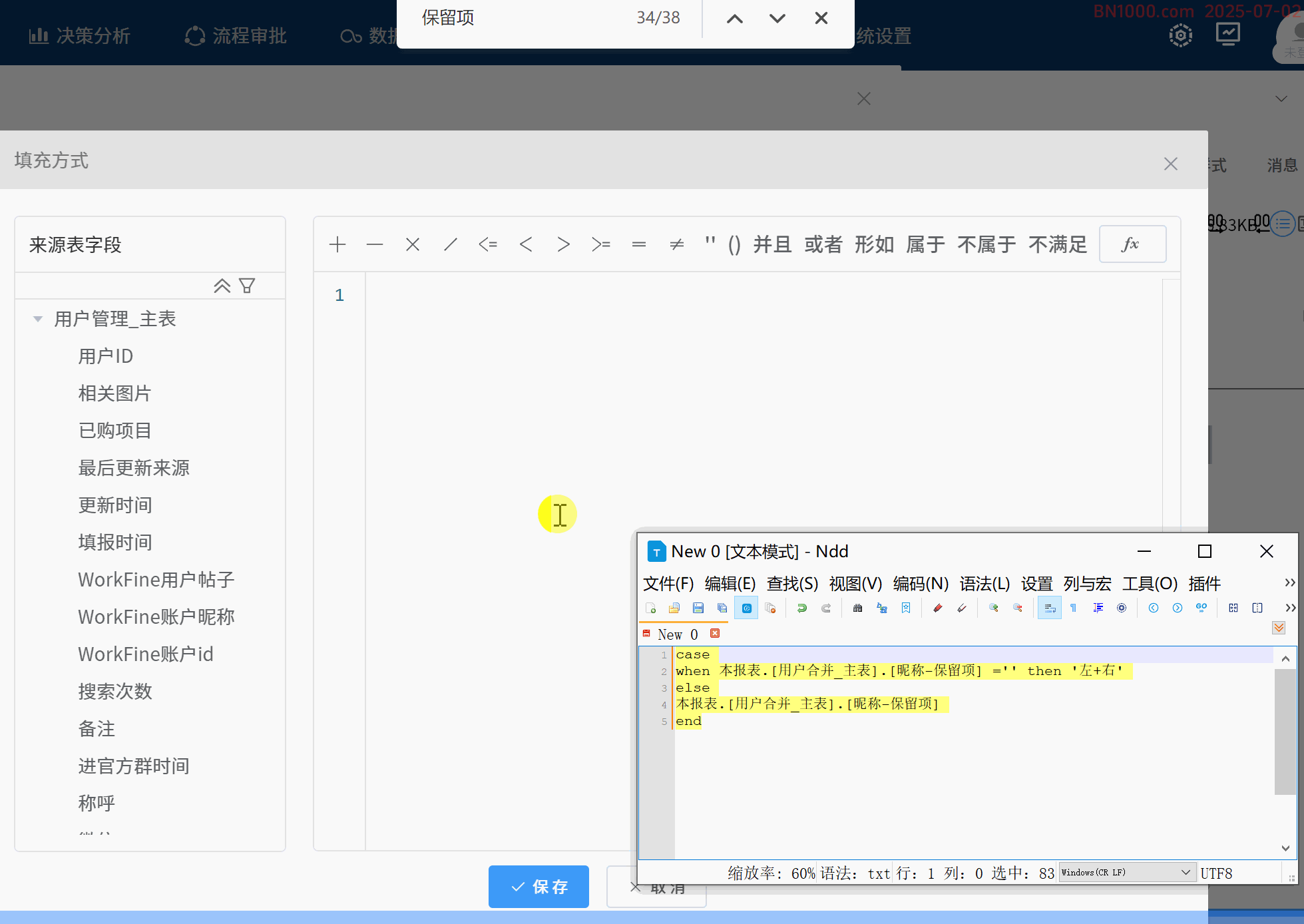Toggle show paragraph marks icon in Ndd
This screenshot has height=924, width=1304.
[x=1074, y=608]
